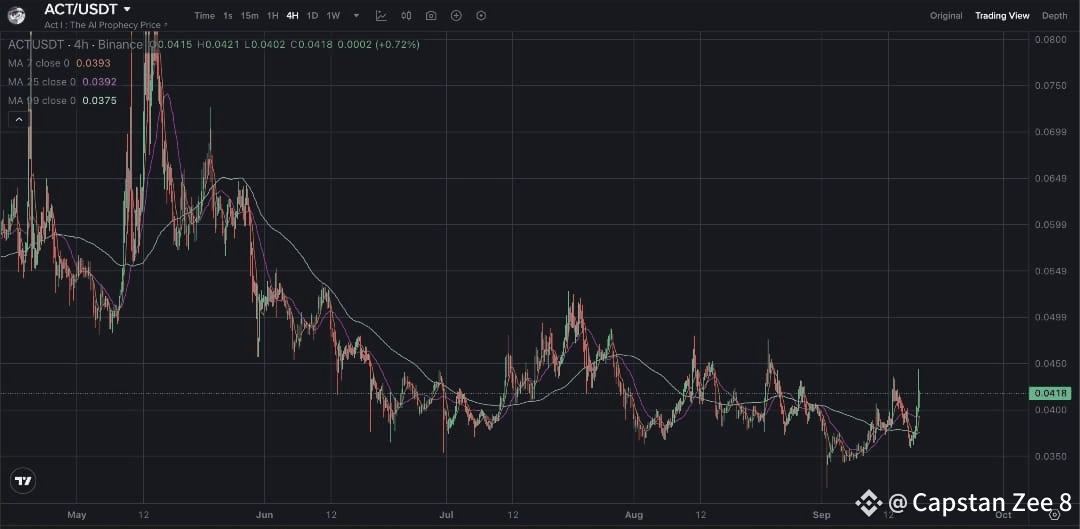Switch to the 1H interval

[273, 15]
